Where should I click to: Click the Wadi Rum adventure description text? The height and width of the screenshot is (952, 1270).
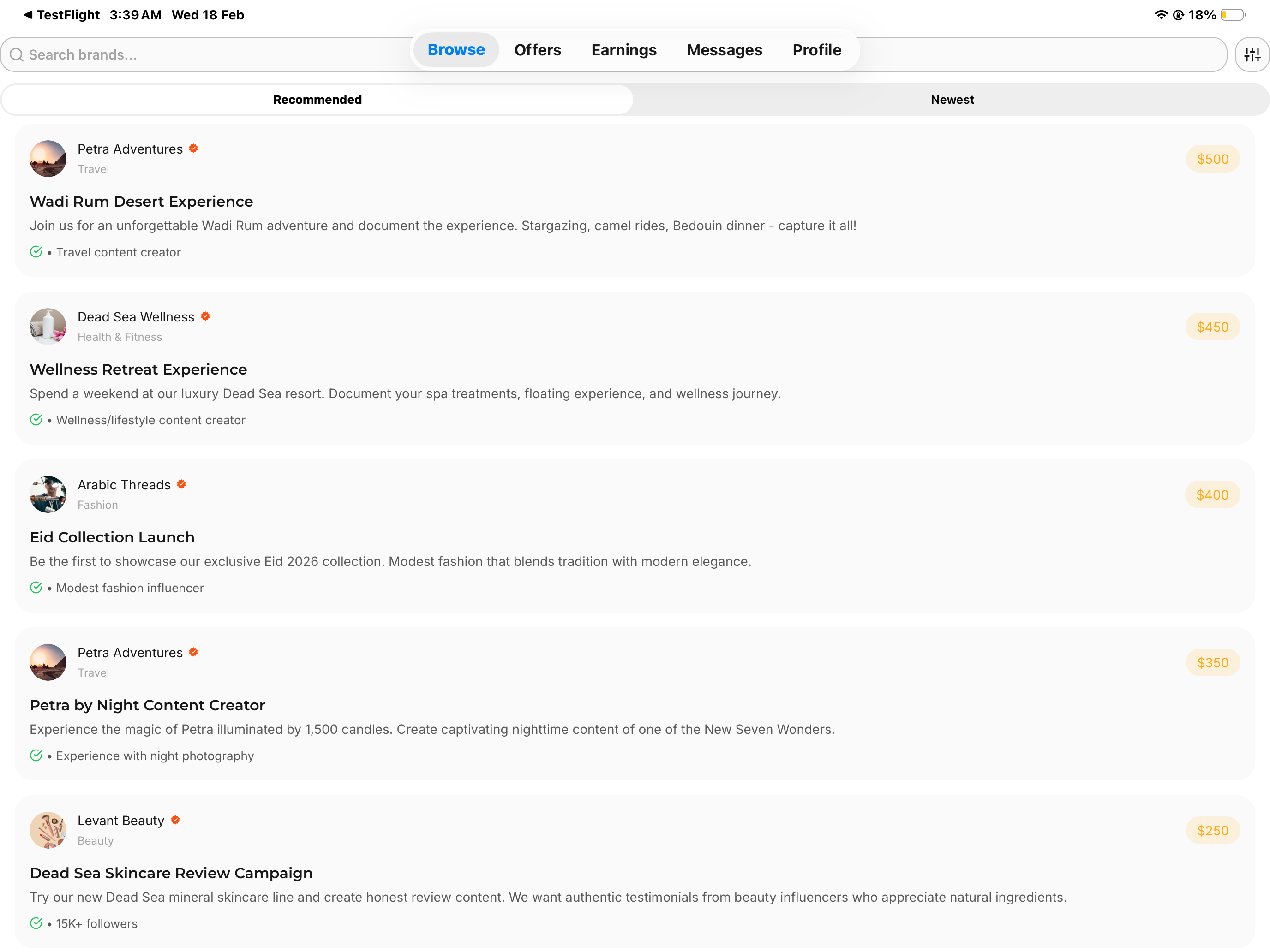click(443, 226)
